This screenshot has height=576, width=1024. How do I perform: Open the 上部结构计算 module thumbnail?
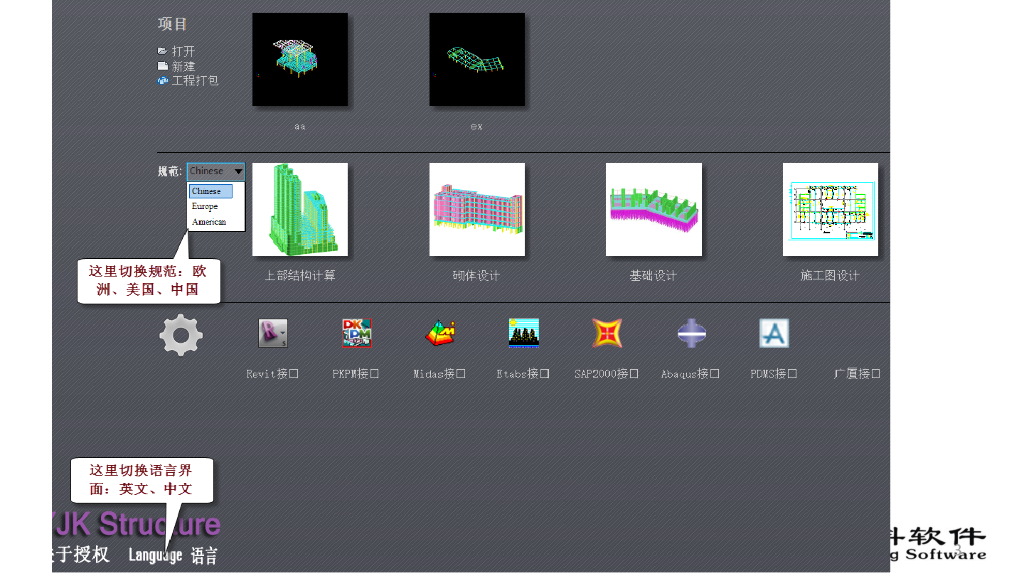(x=300, y=209)
